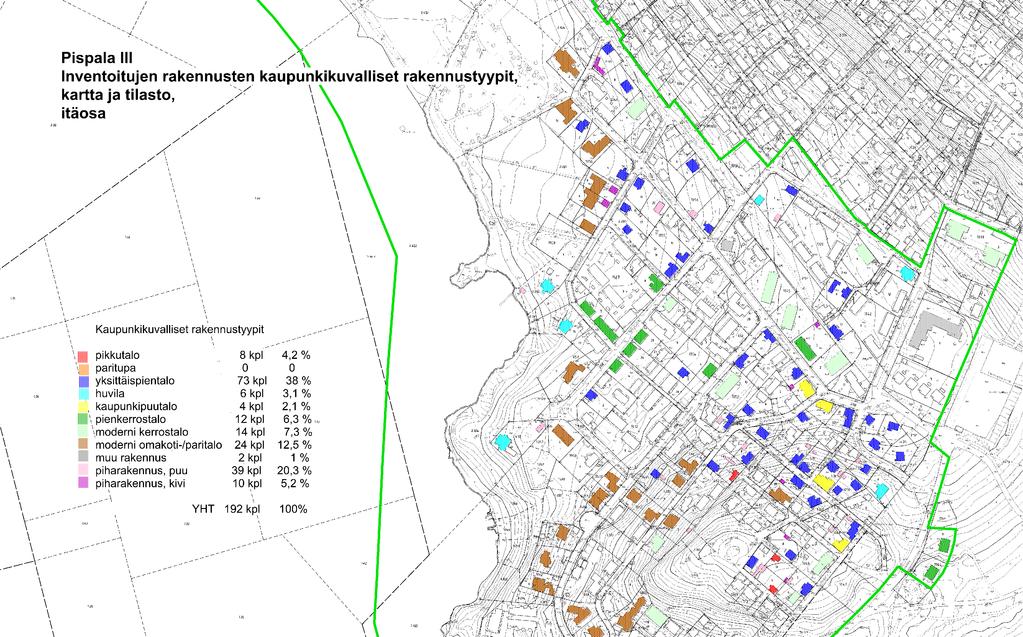
Task: Select the legend label "piharakennus, kivi"
Action: pos(138,484)
